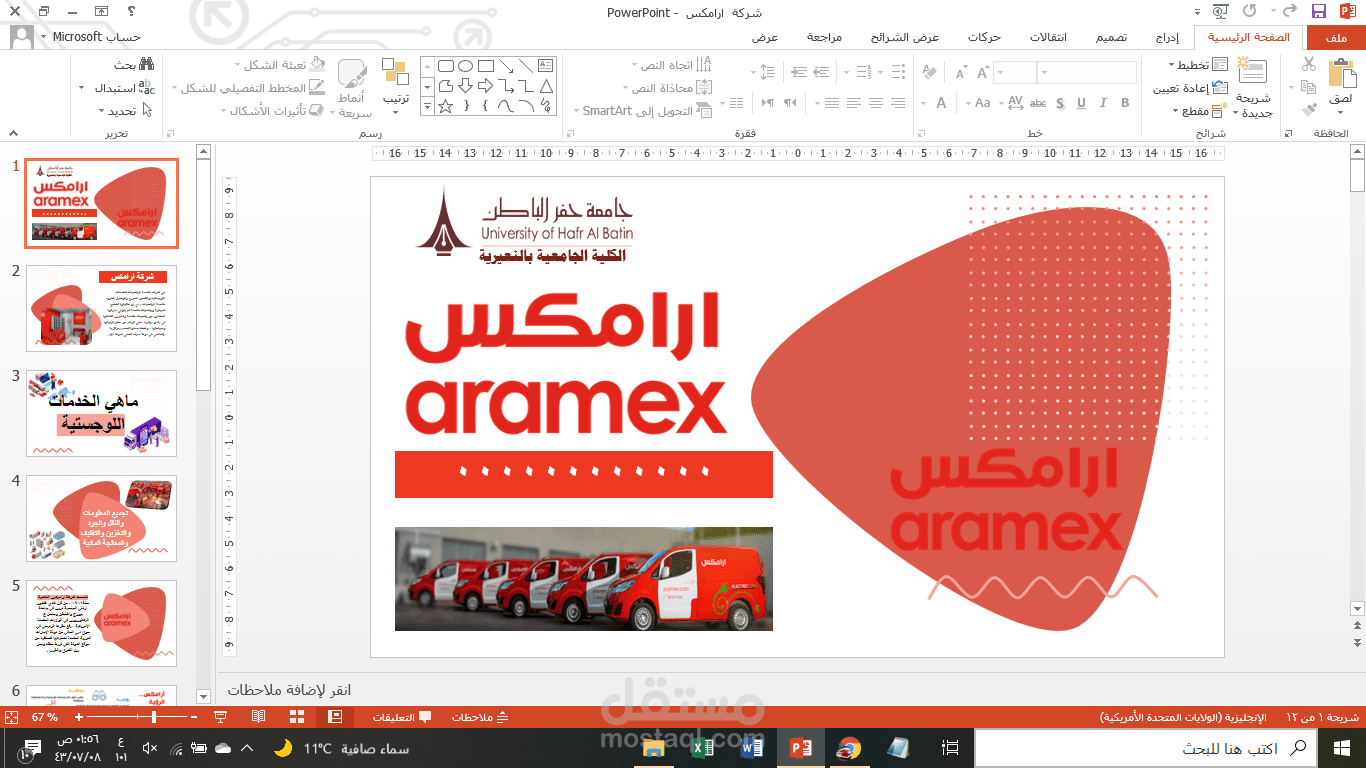The width and height of the screenshot is (1366, 768).
Task: Expand the shapes gallery More arrow
Action: [x=428, y=105]
